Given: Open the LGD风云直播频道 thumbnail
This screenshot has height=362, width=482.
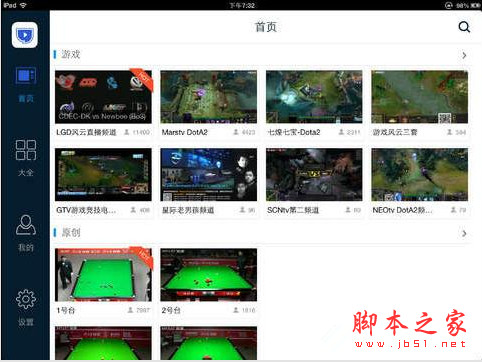Looking at the screenshot, I should point(103,97).
